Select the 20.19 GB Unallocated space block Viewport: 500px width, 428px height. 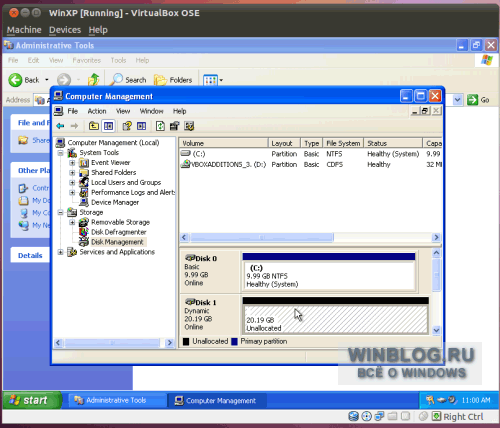click(x=335, y=316)
